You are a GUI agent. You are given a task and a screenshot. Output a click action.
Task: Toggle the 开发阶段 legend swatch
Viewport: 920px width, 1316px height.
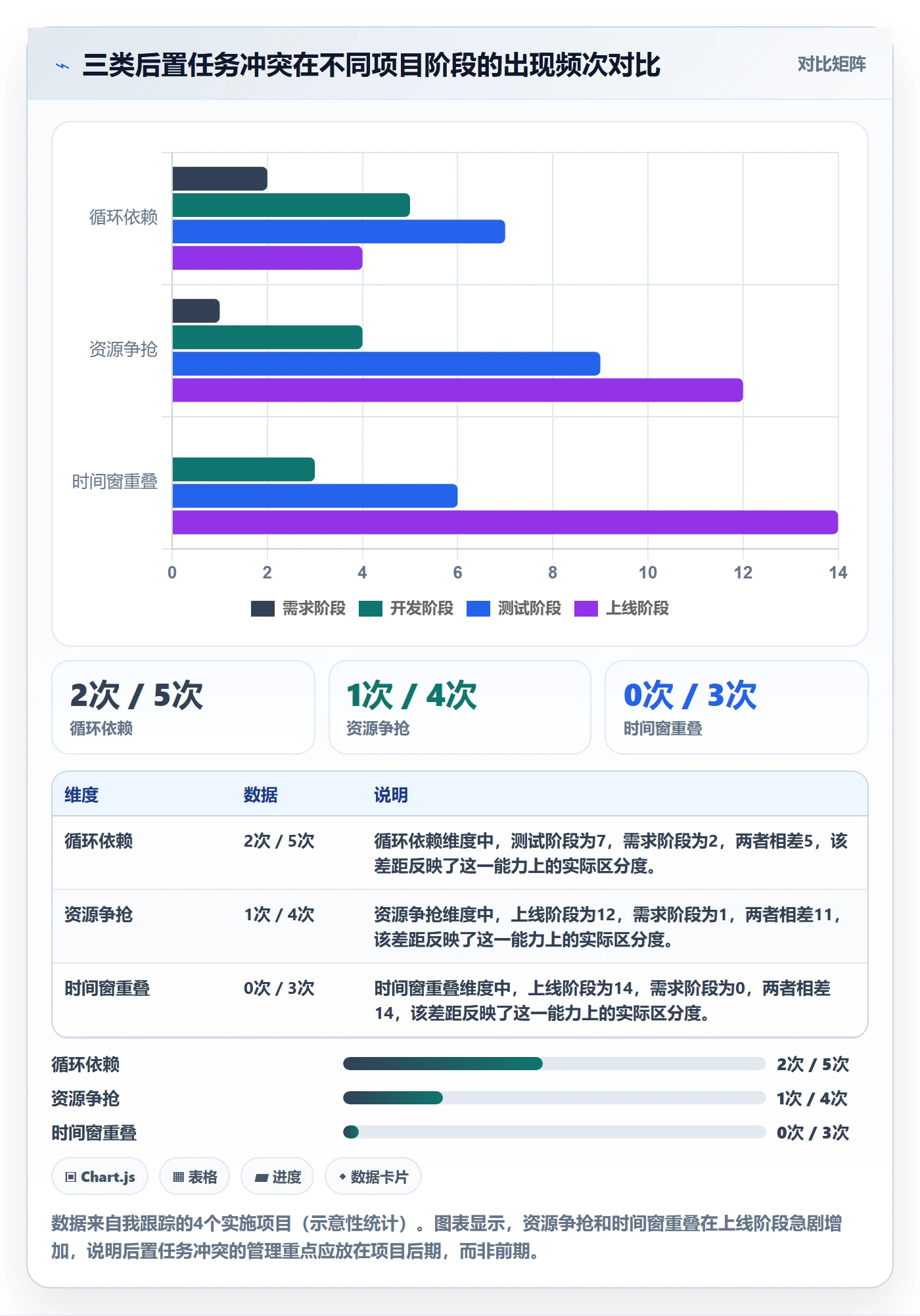370,609
